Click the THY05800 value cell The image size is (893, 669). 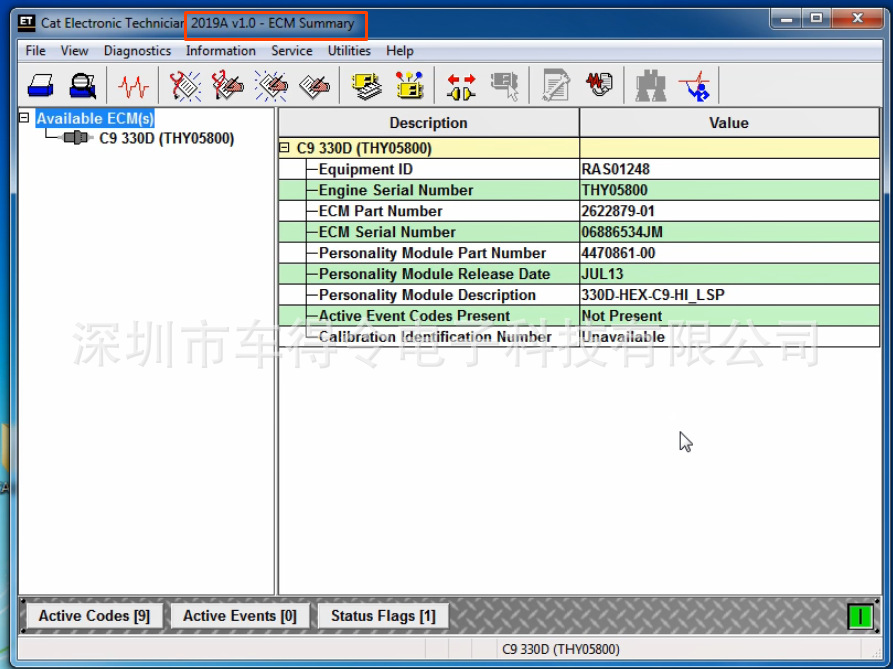coord(730,190)
